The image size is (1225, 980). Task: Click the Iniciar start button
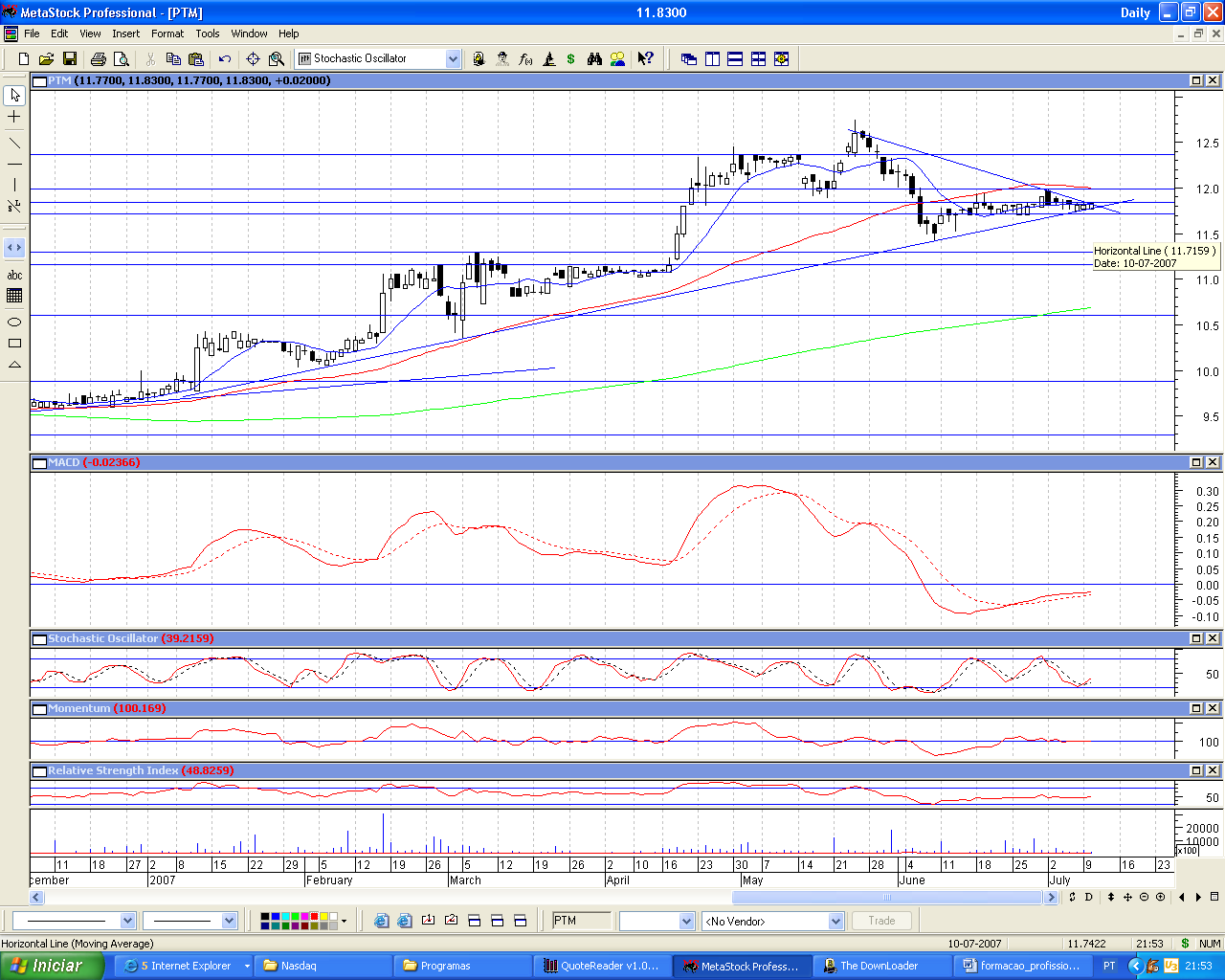pos(53,966)
